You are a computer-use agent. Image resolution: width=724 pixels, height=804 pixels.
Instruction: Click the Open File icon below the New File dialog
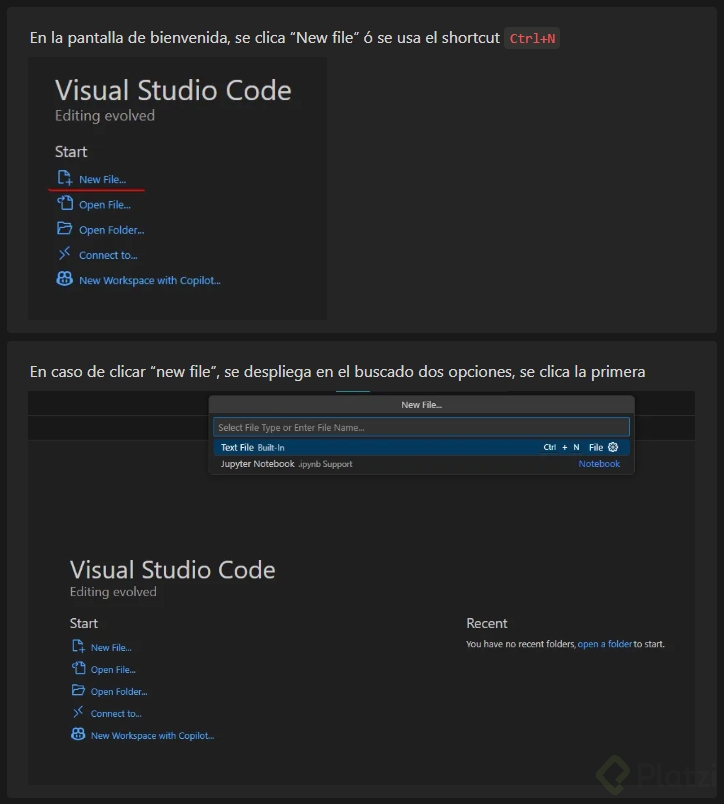pyautogui.click(x=78, y=669)
